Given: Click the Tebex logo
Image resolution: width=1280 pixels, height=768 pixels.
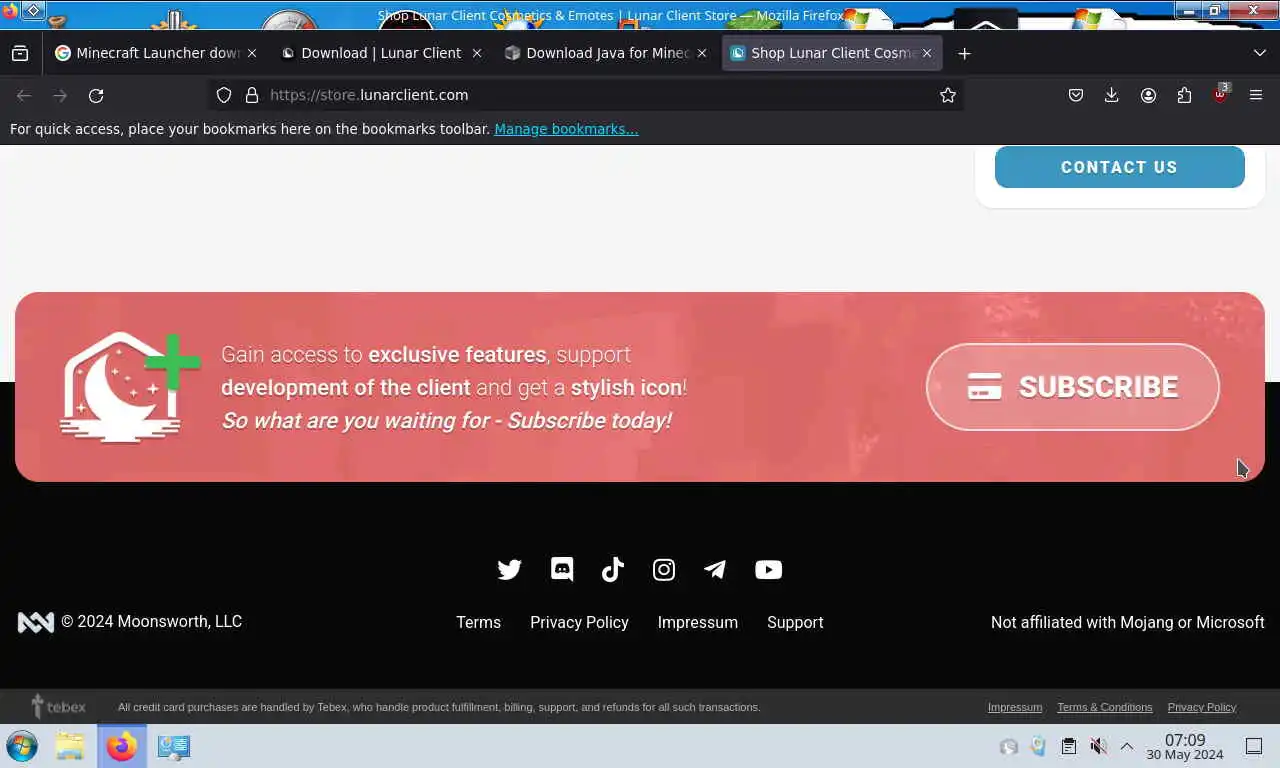Looking at the screenshot, I should point(58,707).
